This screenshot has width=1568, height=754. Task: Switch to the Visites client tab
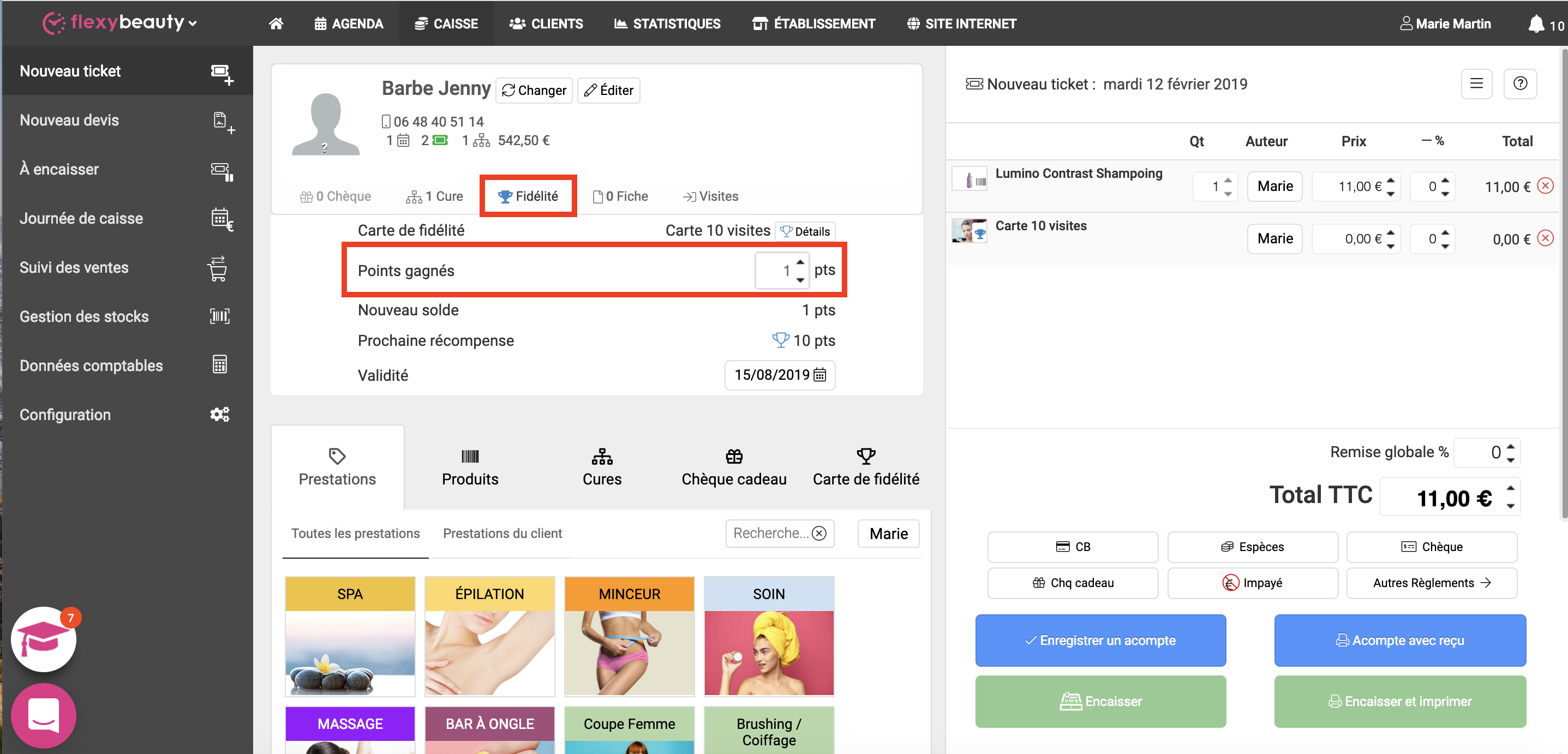[710, 196]
